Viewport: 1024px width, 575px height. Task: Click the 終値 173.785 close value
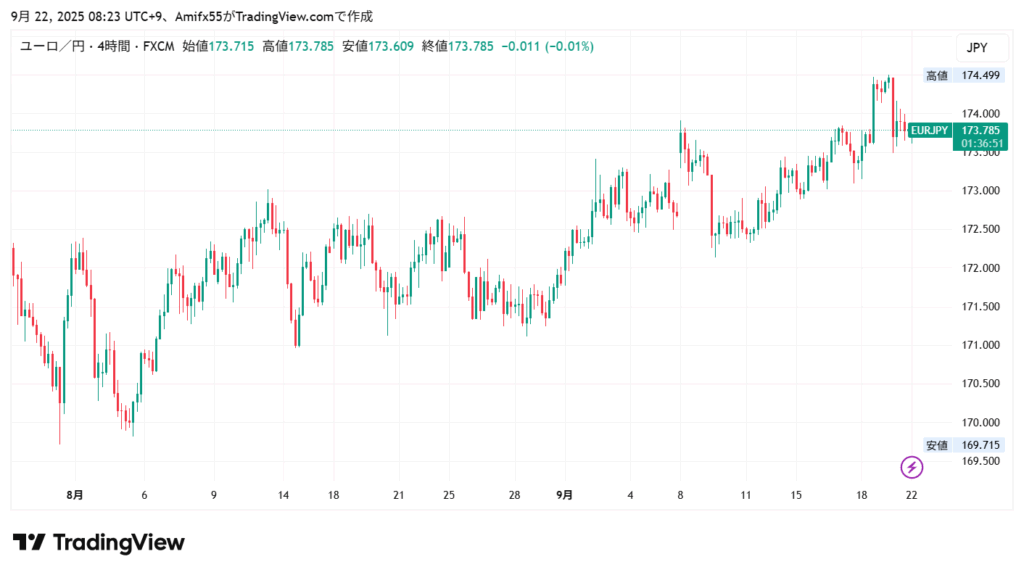click(471, 47)
